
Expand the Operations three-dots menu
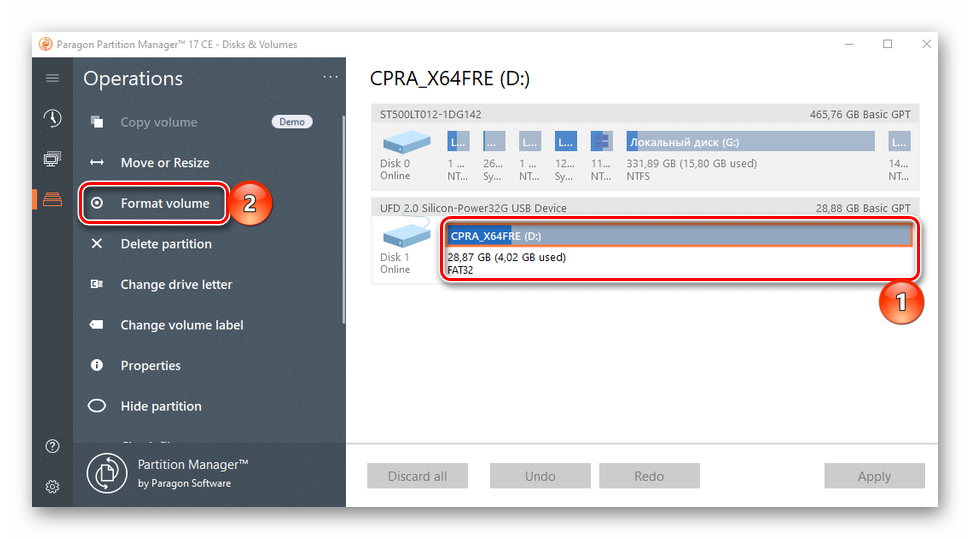[x=330, y=78]
